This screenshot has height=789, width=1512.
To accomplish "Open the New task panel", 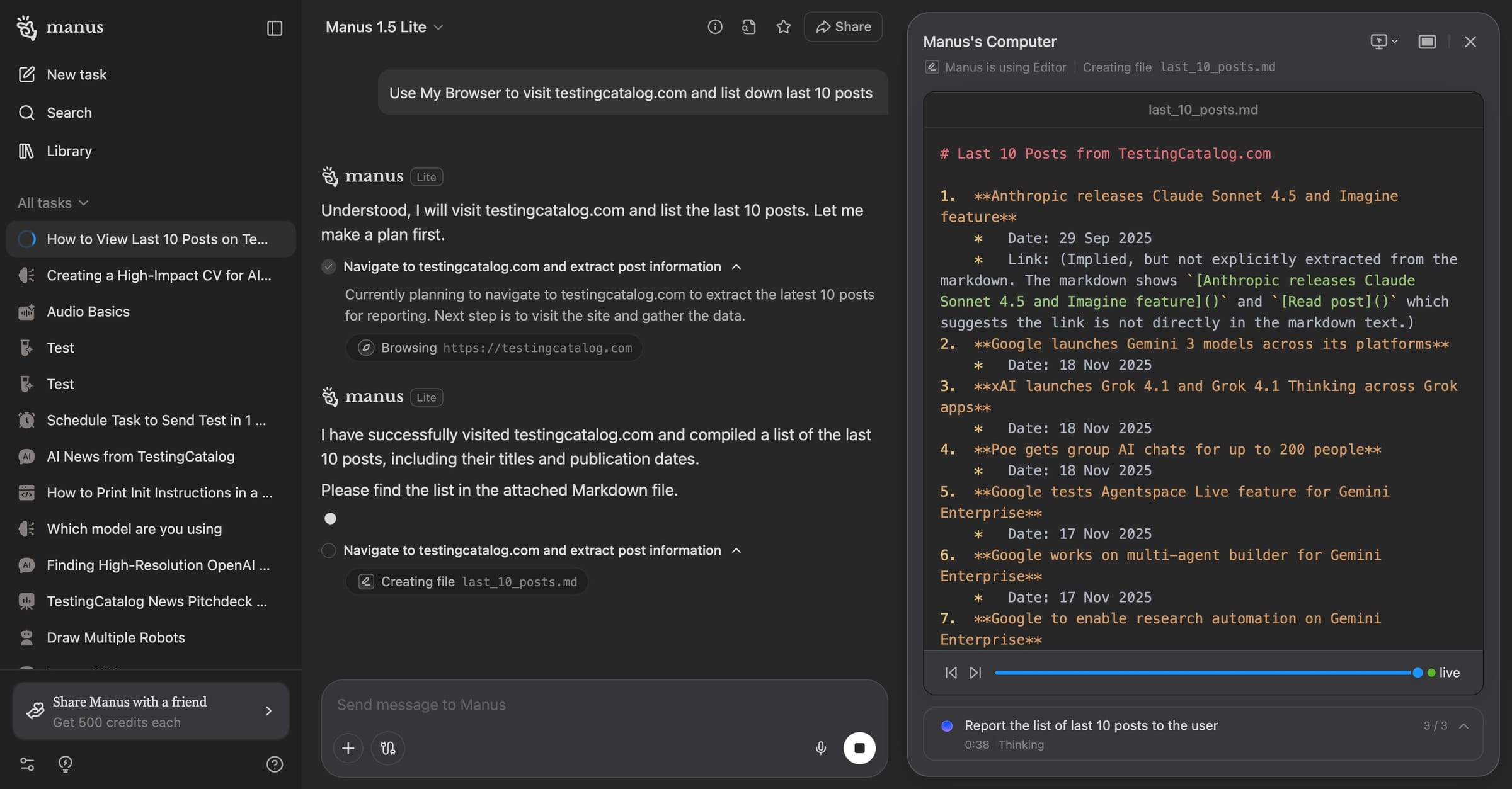I will (x=76, y=74).
